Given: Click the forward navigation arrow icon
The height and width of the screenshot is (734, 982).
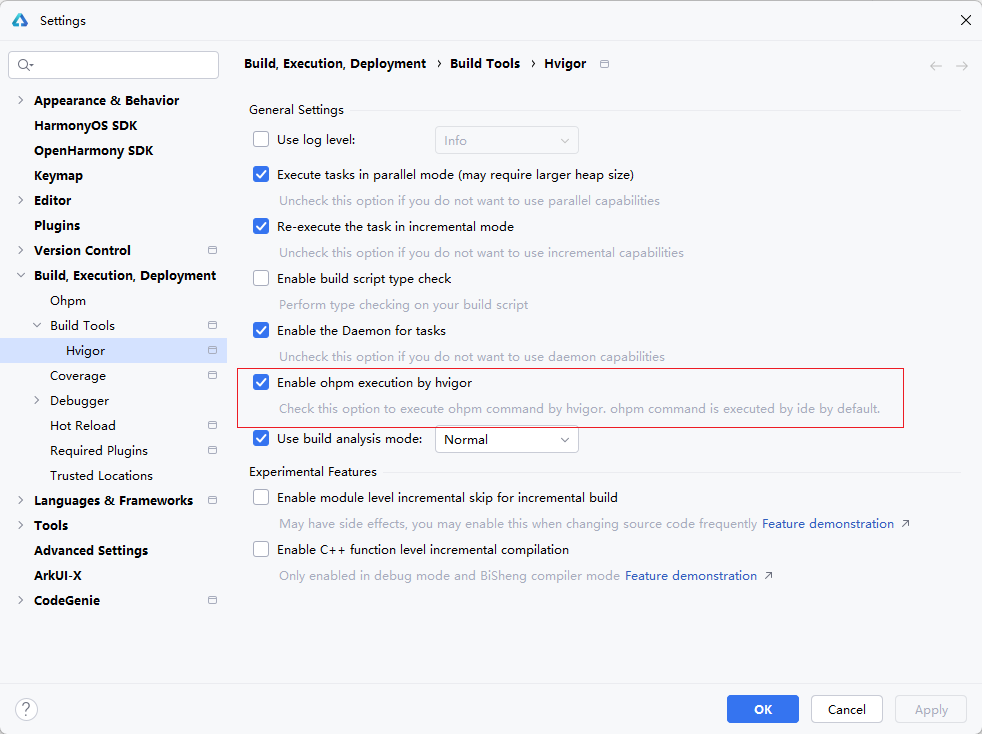Looking at the screenshot, I should 962,66.
